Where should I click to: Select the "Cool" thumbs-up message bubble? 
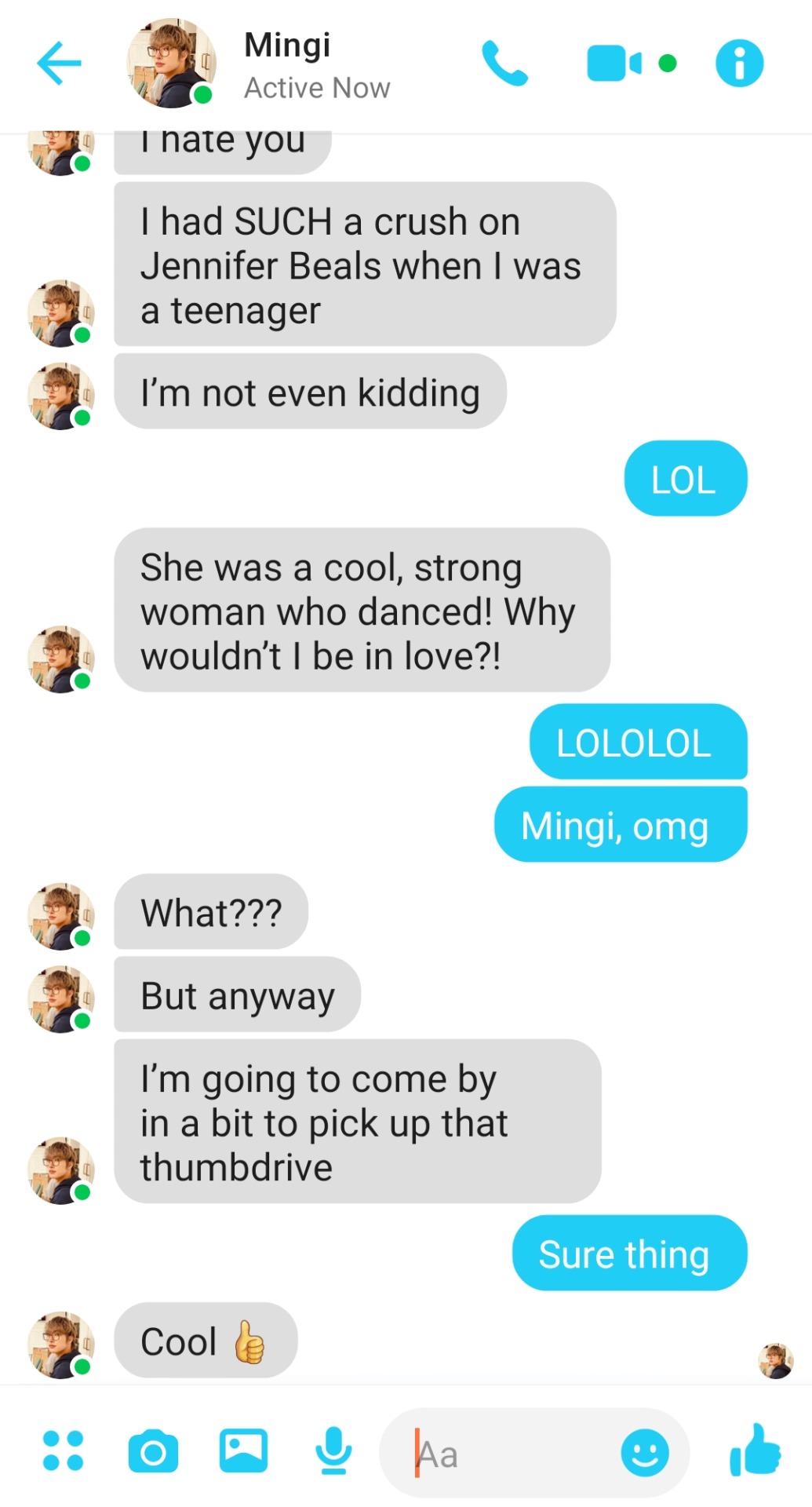[x=206, y=1341]
